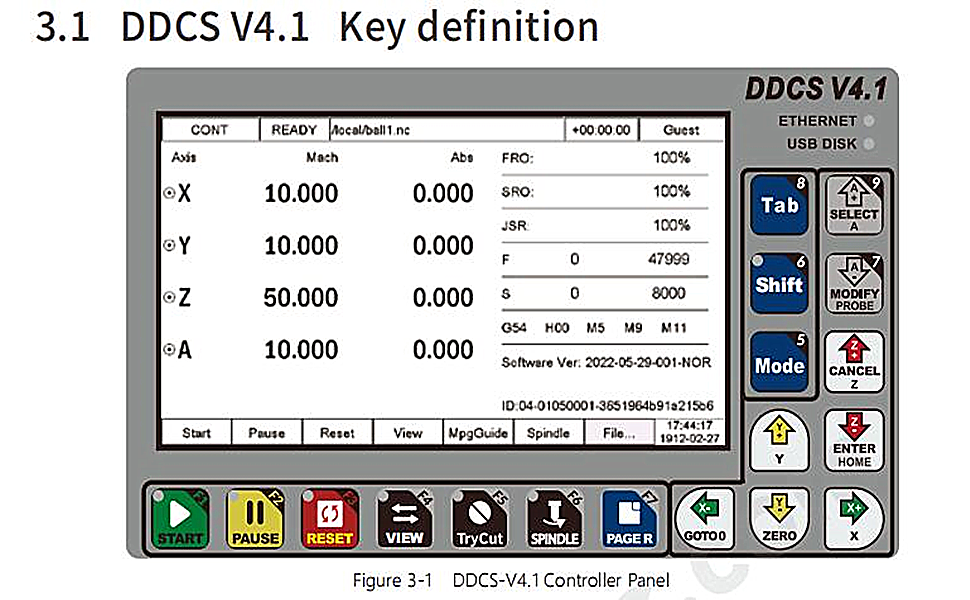Click the Pause softkey on screen
This screenshot has height=600, width=970.
[x=267, y=433]
